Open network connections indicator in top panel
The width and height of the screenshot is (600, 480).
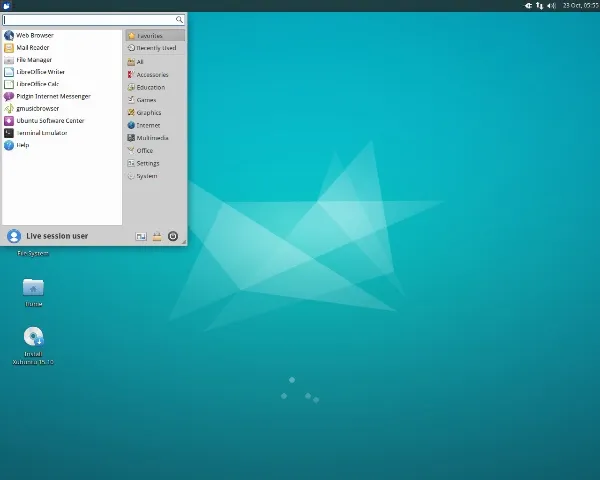[540, 5]
